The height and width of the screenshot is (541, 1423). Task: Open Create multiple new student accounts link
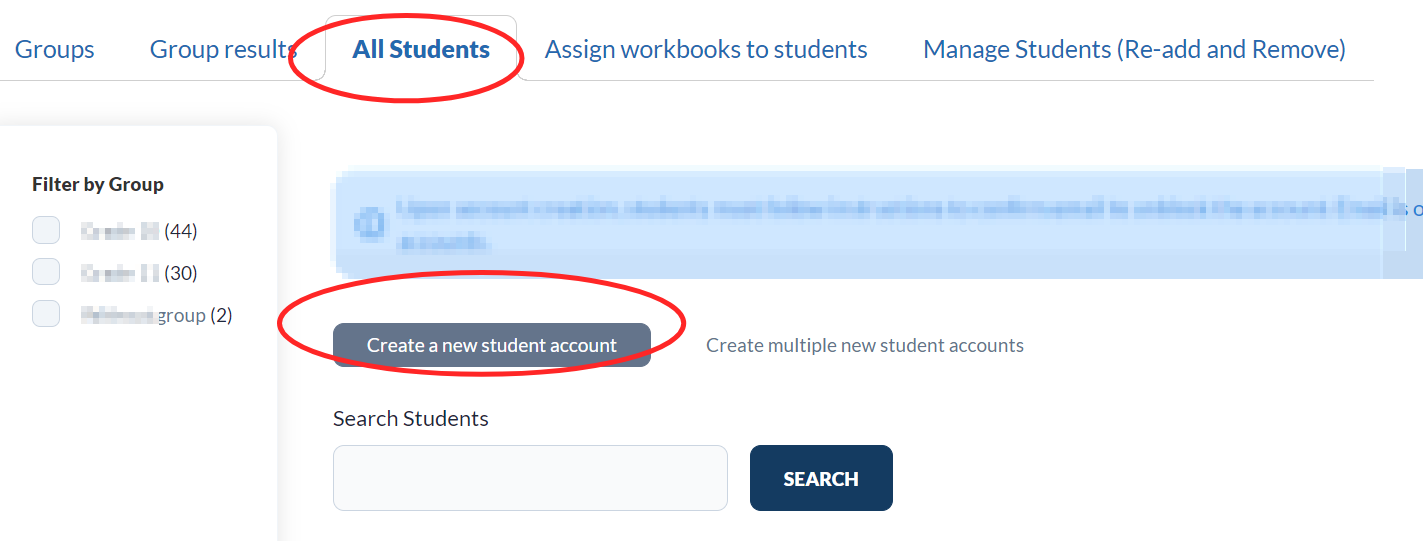pos(865,345)
